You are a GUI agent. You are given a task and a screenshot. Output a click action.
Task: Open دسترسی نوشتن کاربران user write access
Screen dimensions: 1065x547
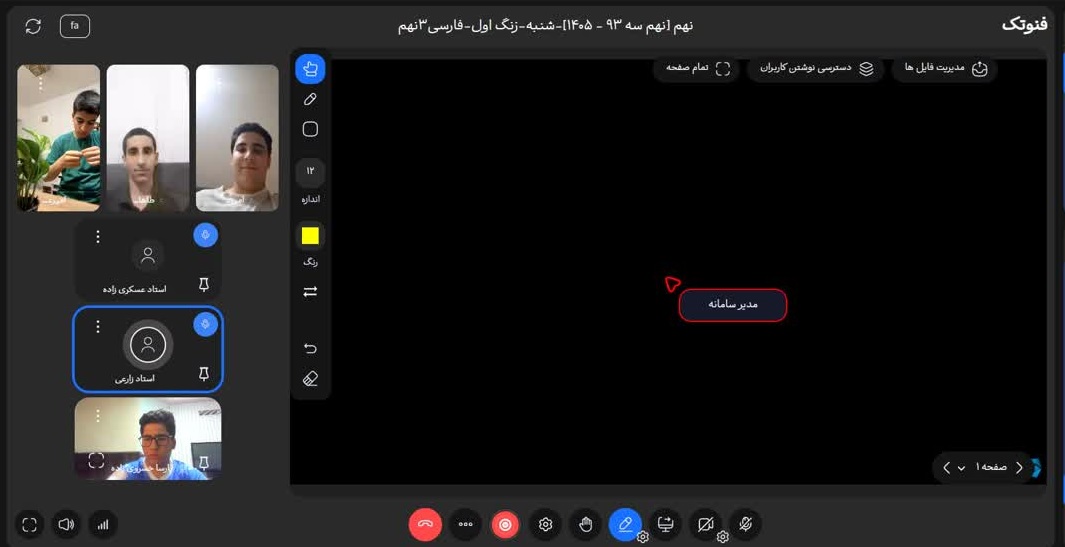tap(816, 69)
